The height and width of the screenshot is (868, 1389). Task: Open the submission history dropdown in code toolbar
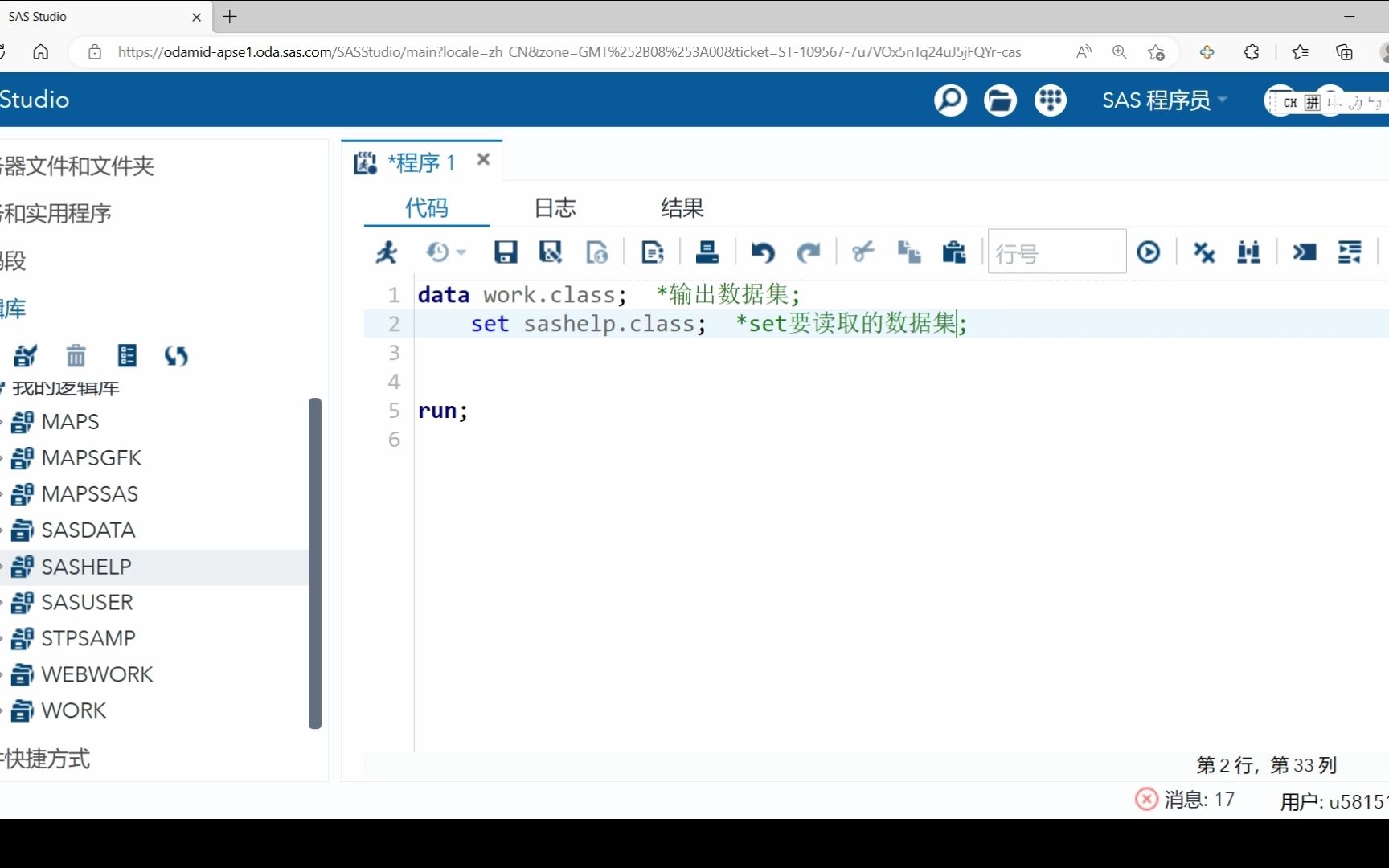point(446,252)
